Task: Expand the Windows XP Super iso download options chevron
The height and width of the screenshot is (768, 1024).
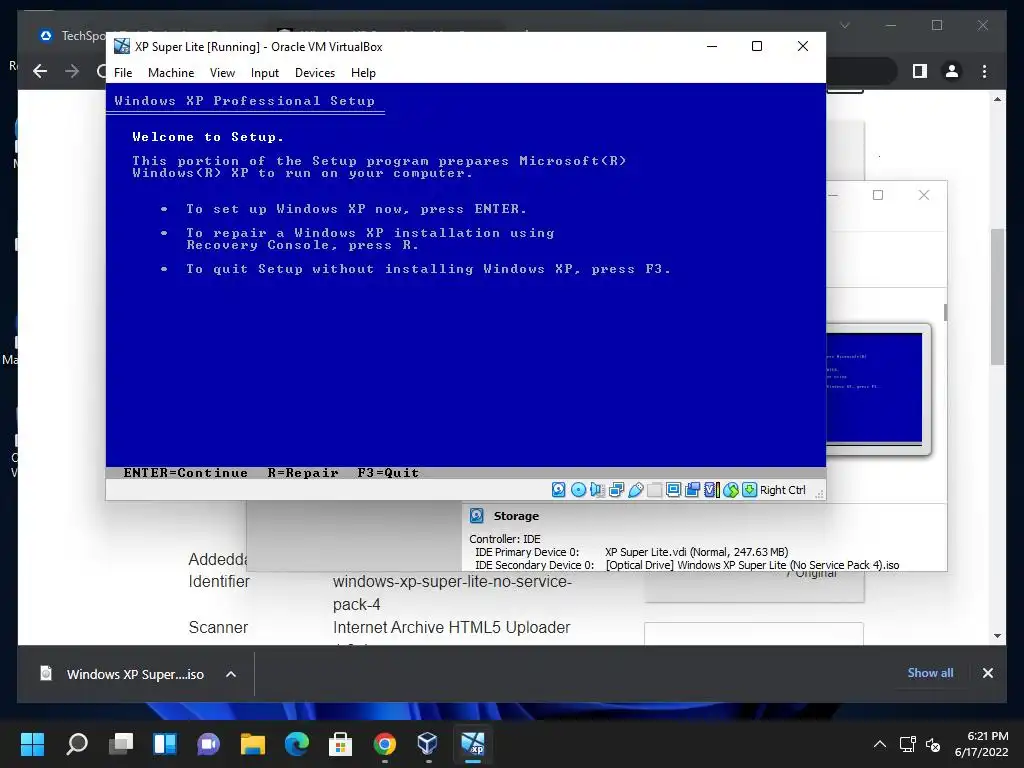Action: pyautogui.click(x=231, y=674)
